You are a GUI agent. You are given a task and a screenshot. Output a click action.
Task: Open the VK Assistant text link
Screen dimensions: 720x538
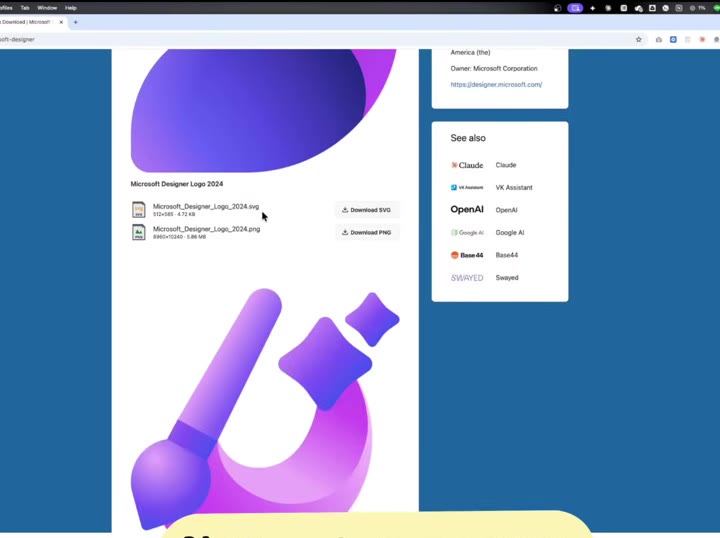point(514,187)
